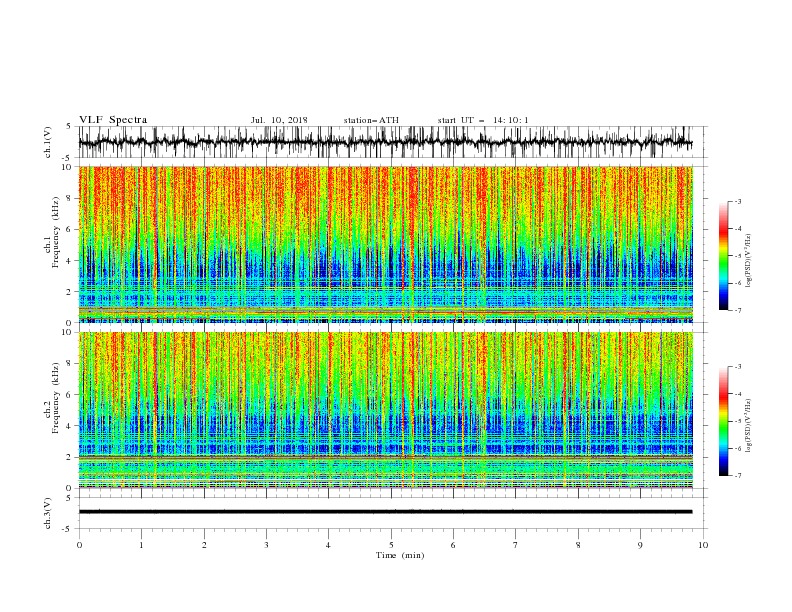Screen dimensions: 792x612
Task: Click the ch.2 'log(PSD)(V²/Hz)' colorbar label
Action: click(x=748, y=425)
